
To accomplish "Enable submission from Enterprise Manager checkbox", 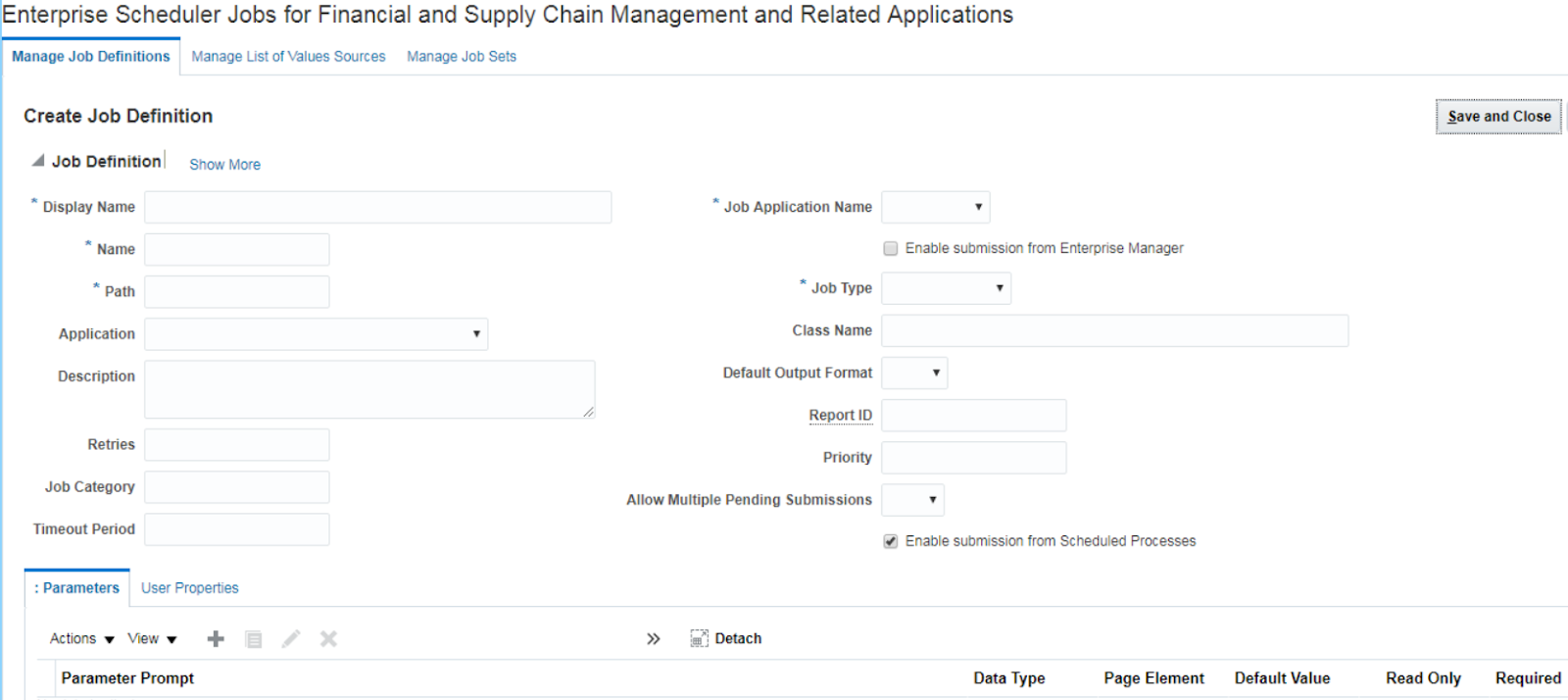I will click(891, 249).
